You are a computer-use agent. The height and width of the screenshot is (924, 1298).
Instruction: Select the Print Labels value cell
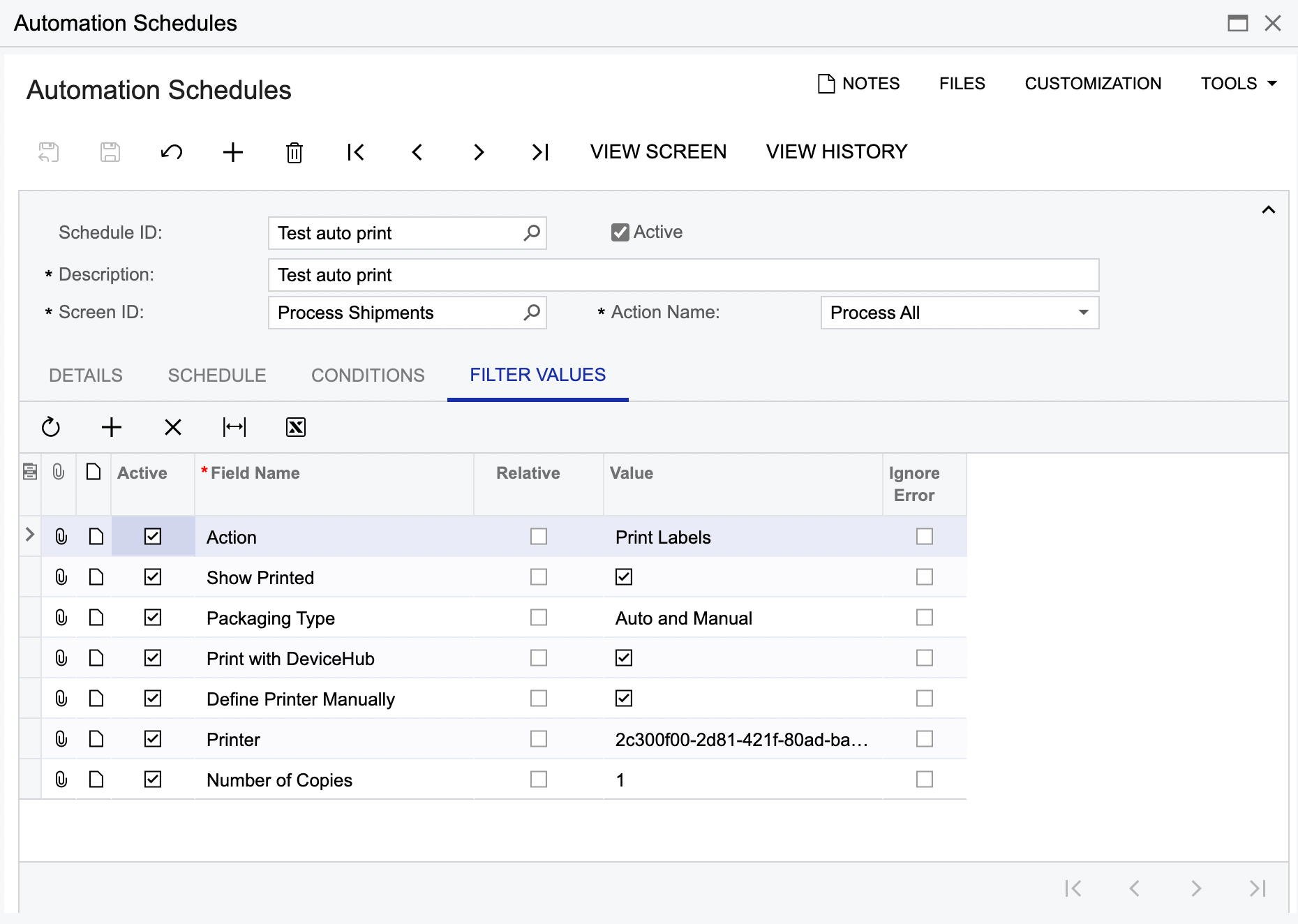tap(743, 536)
